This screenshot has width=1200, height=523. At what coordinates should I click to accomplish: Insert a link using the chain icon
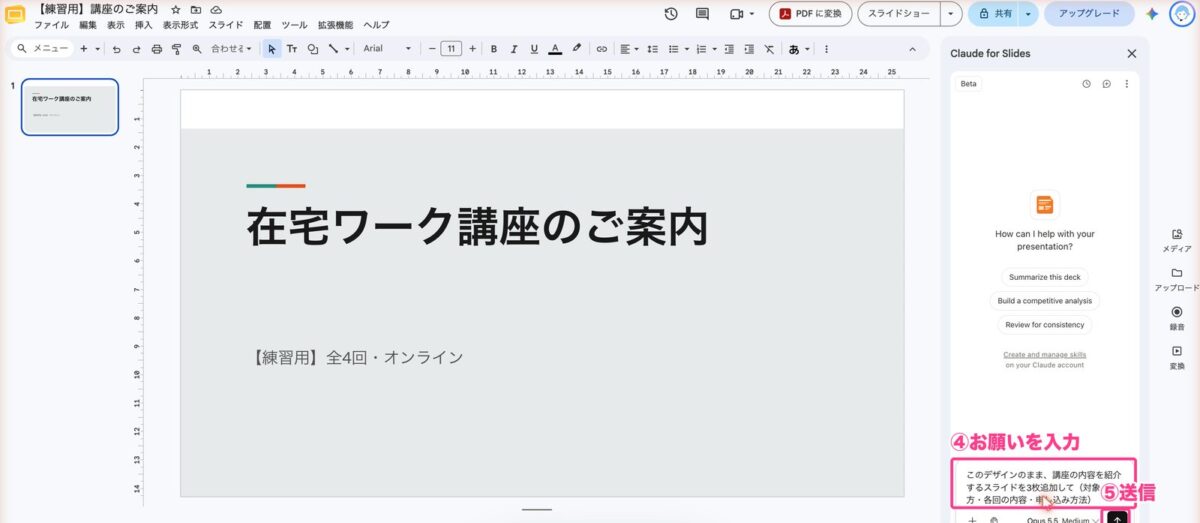[601, 48]
